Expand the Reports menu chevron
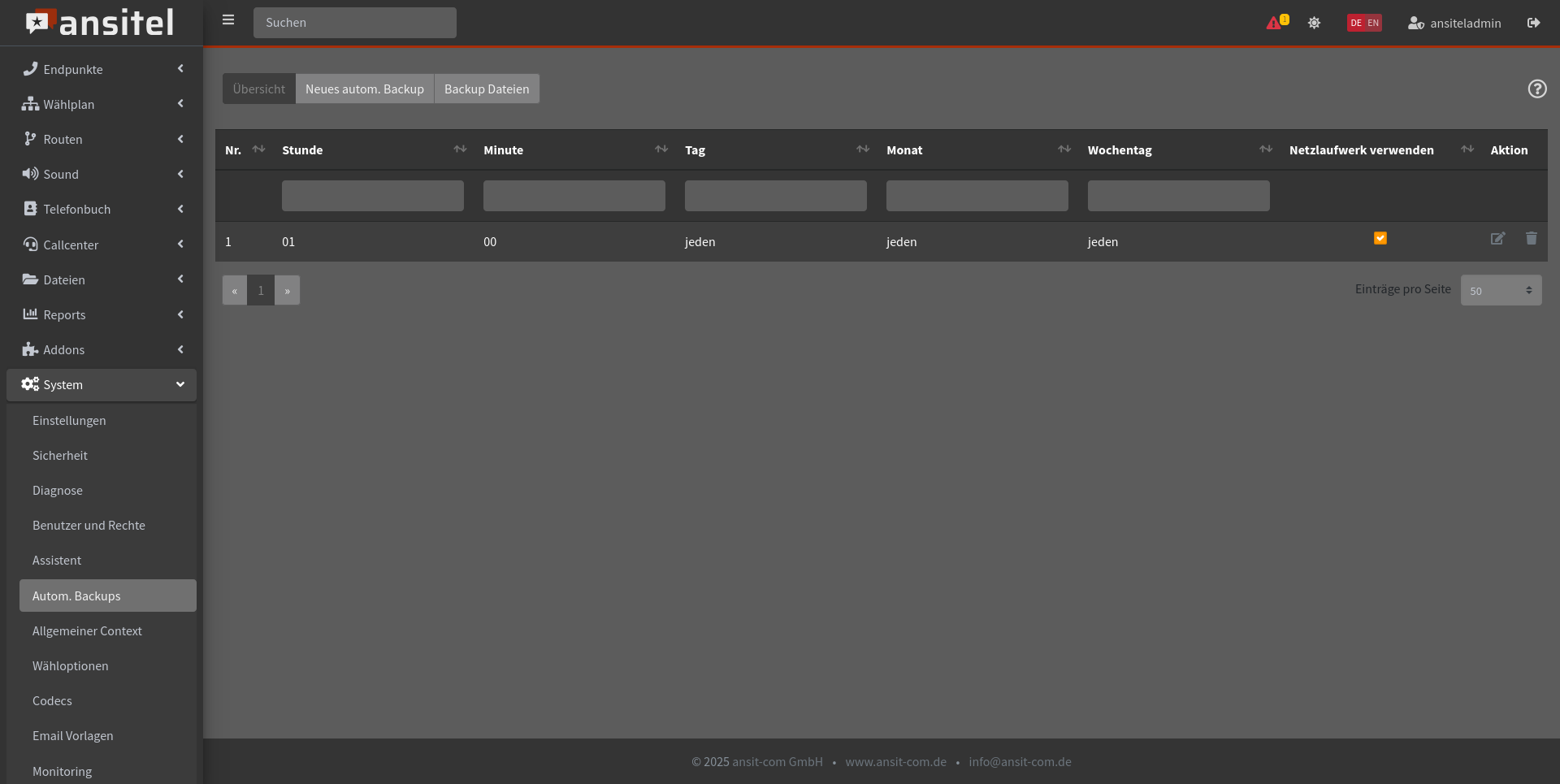The image size is (1560, 784). coord(180,314)
